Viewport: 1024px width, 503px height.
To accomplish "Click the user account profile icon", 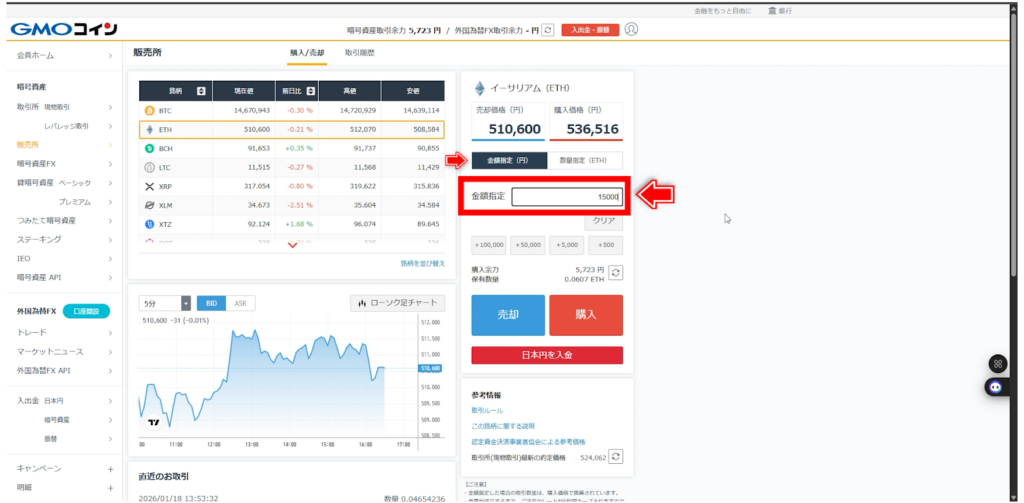I will (x=631, y=29).
